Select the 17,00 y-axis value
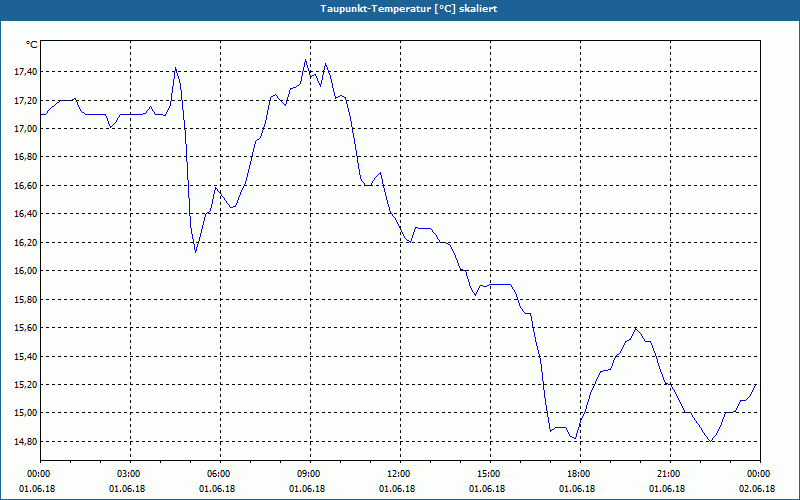Viewport: 800px width, 500px height. (24, 129)
